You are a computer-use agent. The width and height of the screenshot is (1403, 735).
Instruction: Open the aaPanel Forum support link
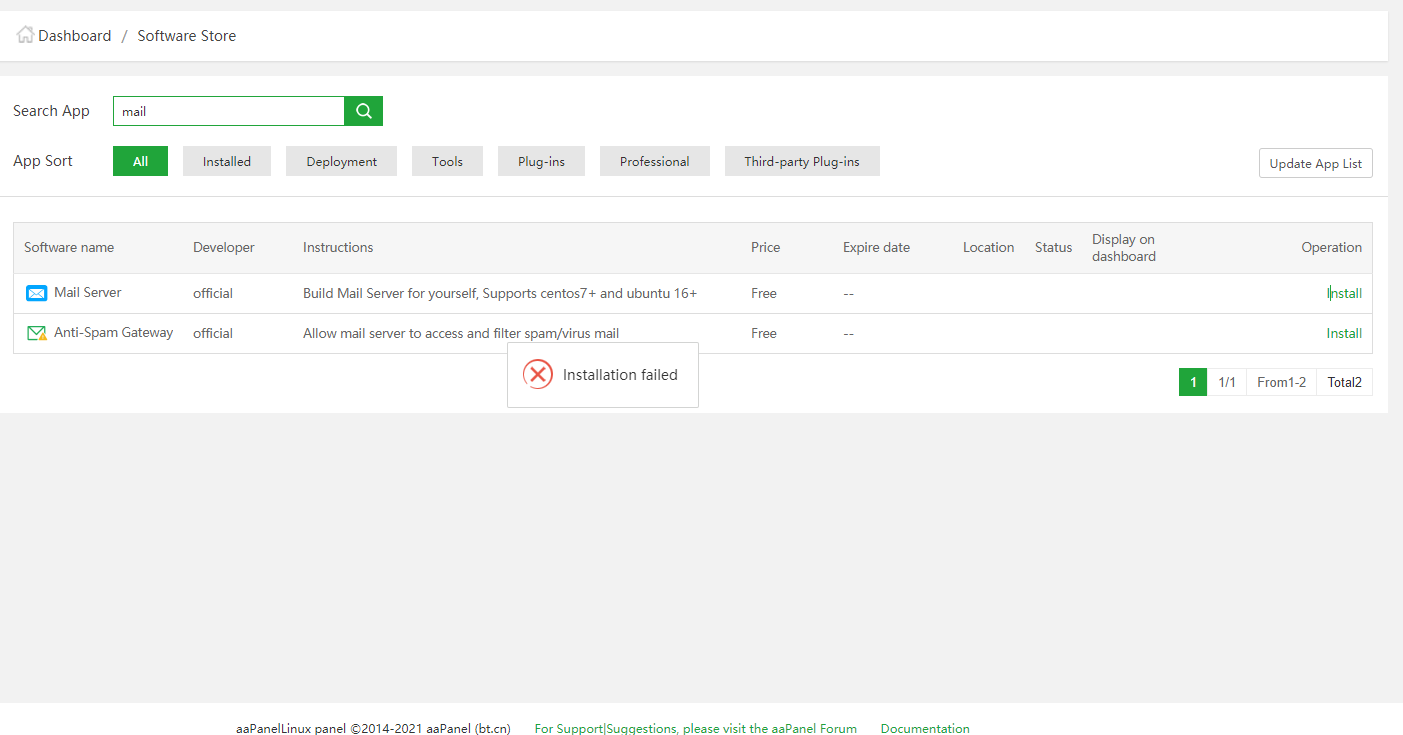[x=695, y=729]
